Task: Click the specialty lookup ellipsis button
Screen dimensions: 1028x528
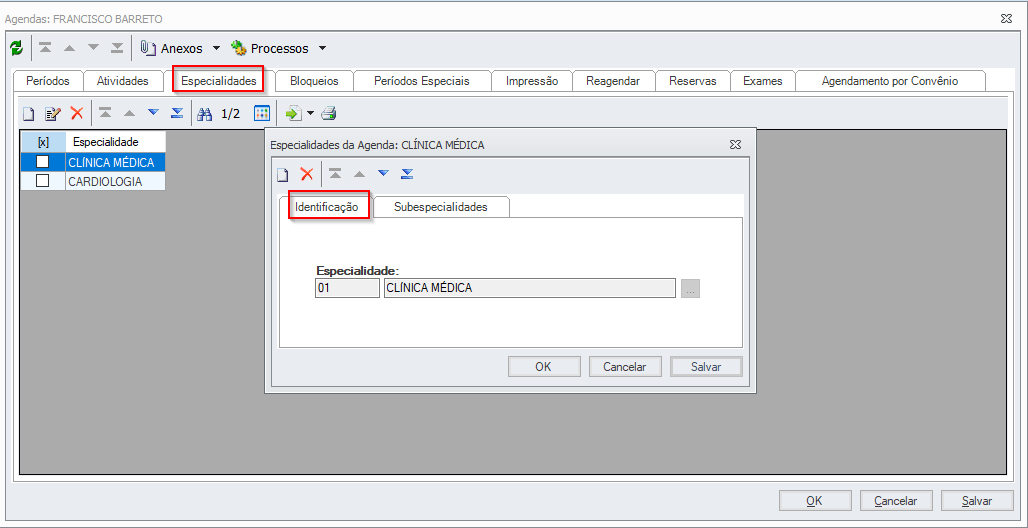Action: point(690,288)
